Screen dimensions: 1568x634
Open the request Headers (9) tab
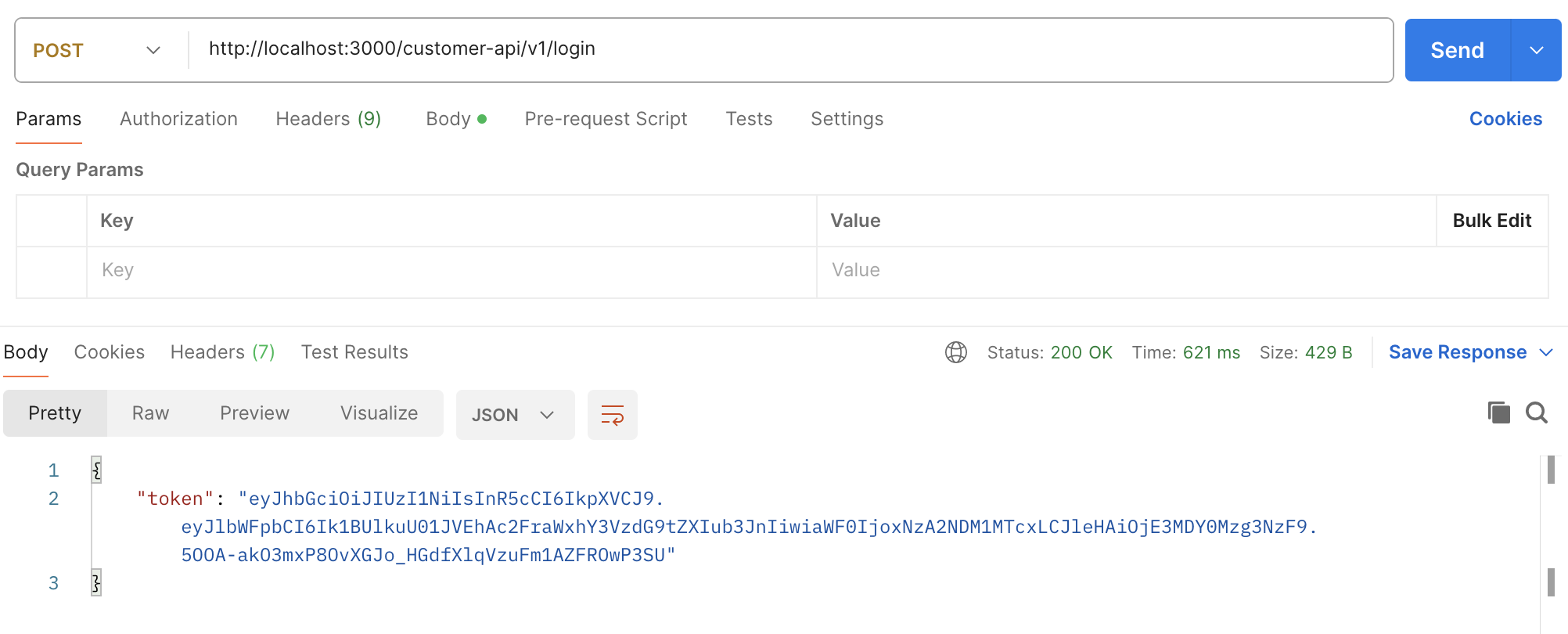click(329, 119)
